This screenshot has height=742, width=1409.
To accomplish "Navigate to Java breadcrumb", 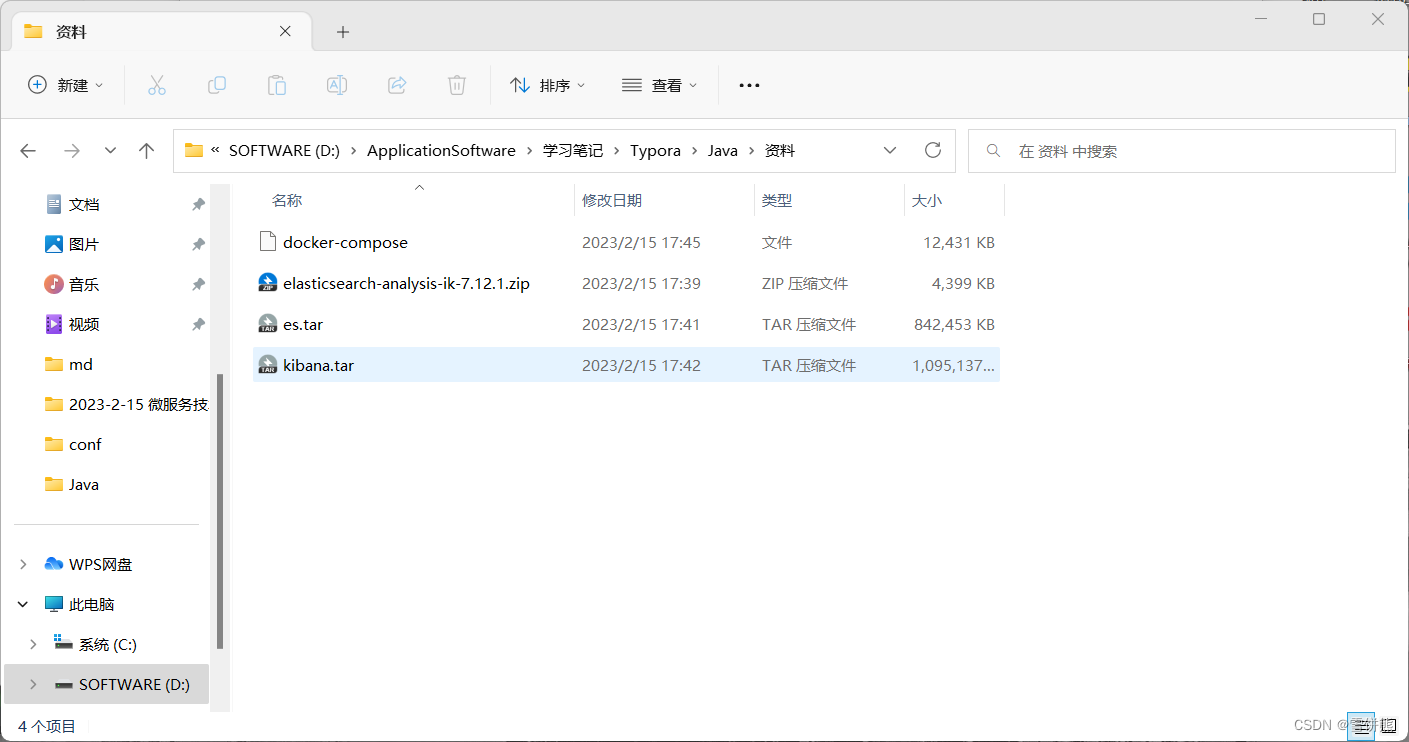I will tap(723, 151).
